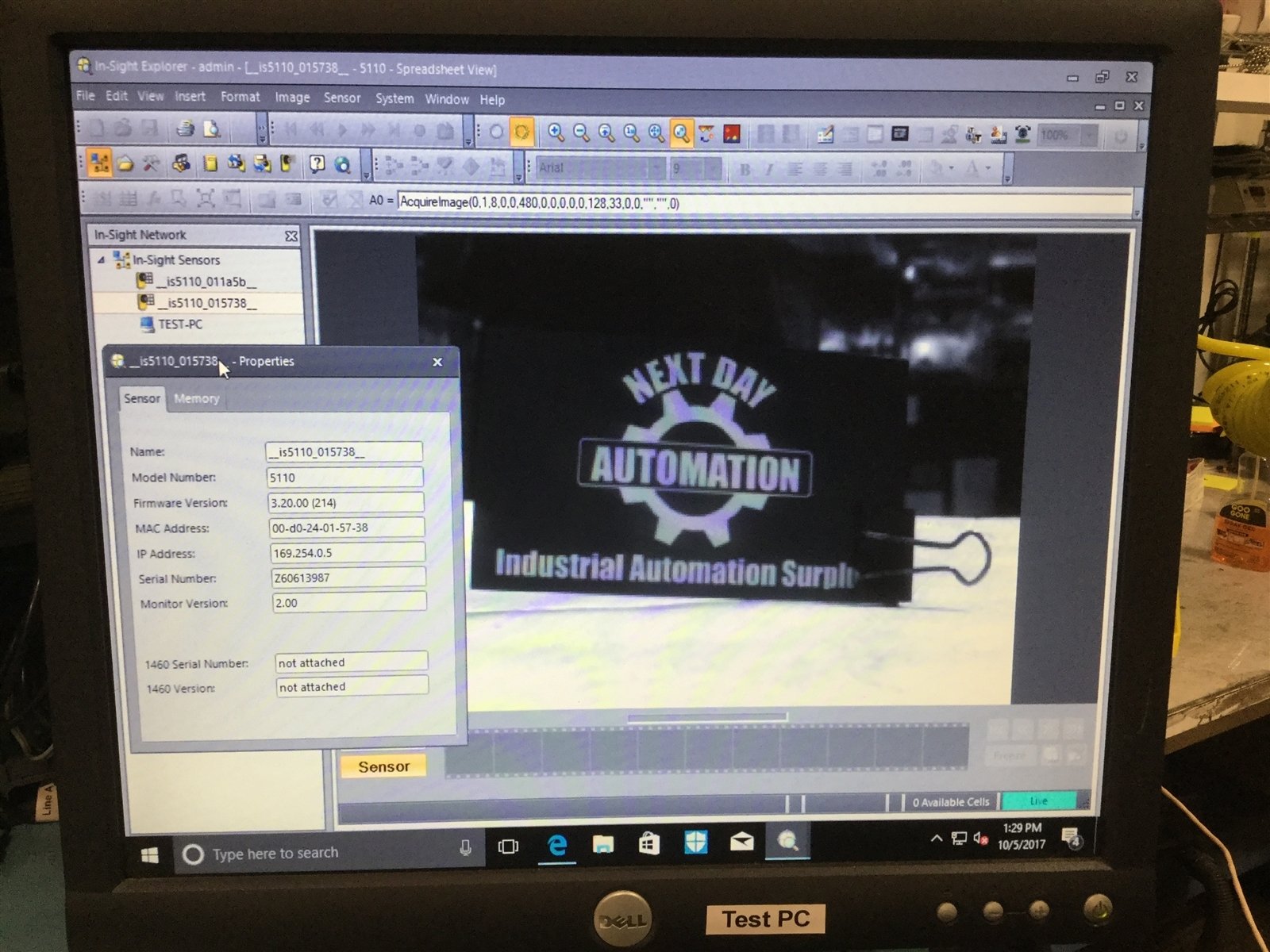Switch to the Memory tab in Properties
Viewport: 1270px width, 952px height.
196,398
